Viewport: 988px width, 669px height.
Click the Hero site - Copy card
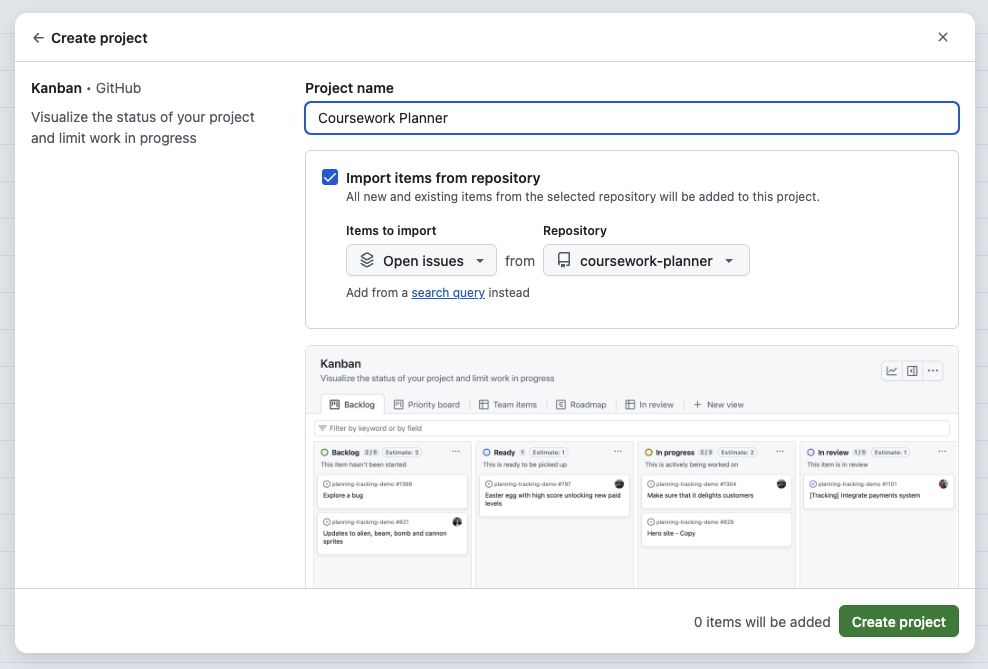click(716, 529)
